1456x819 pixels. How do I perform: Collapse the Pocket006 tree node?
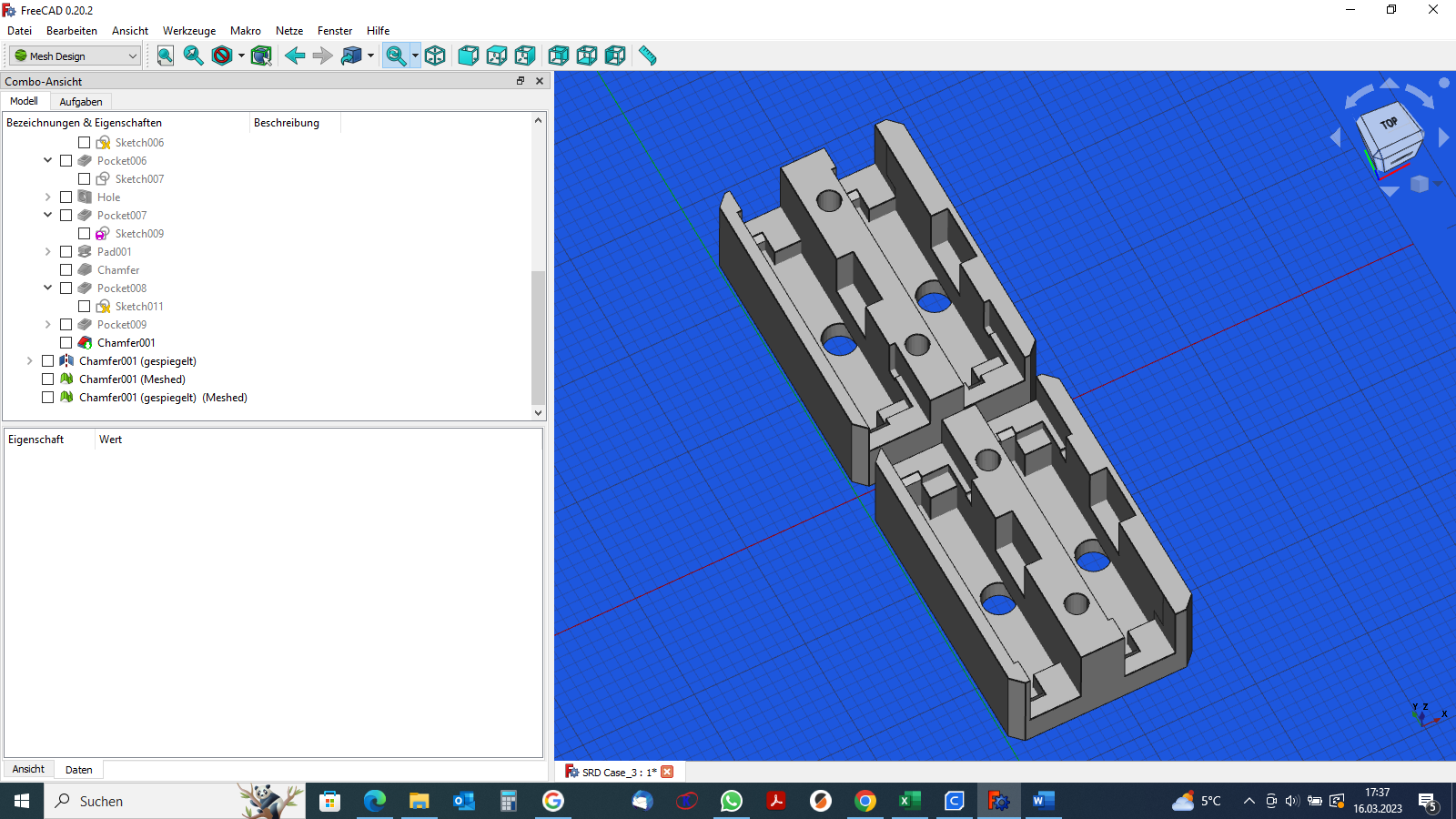[x=48, y=160]
